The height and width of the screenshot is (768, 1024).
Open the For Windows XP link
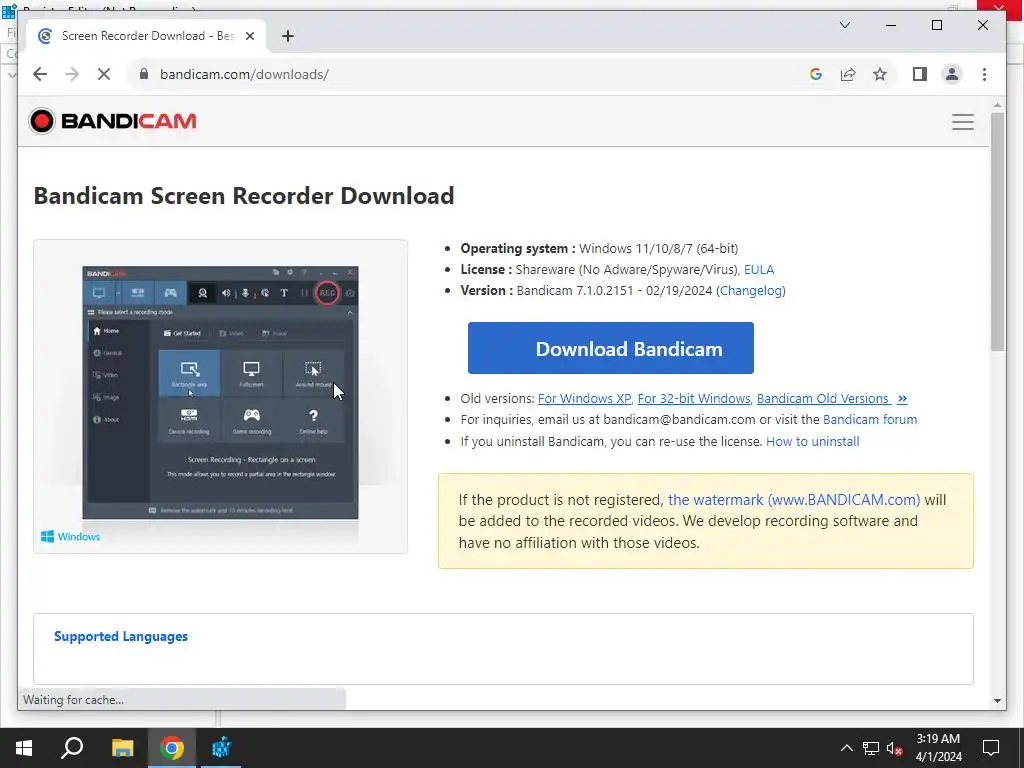click(584, 398)
